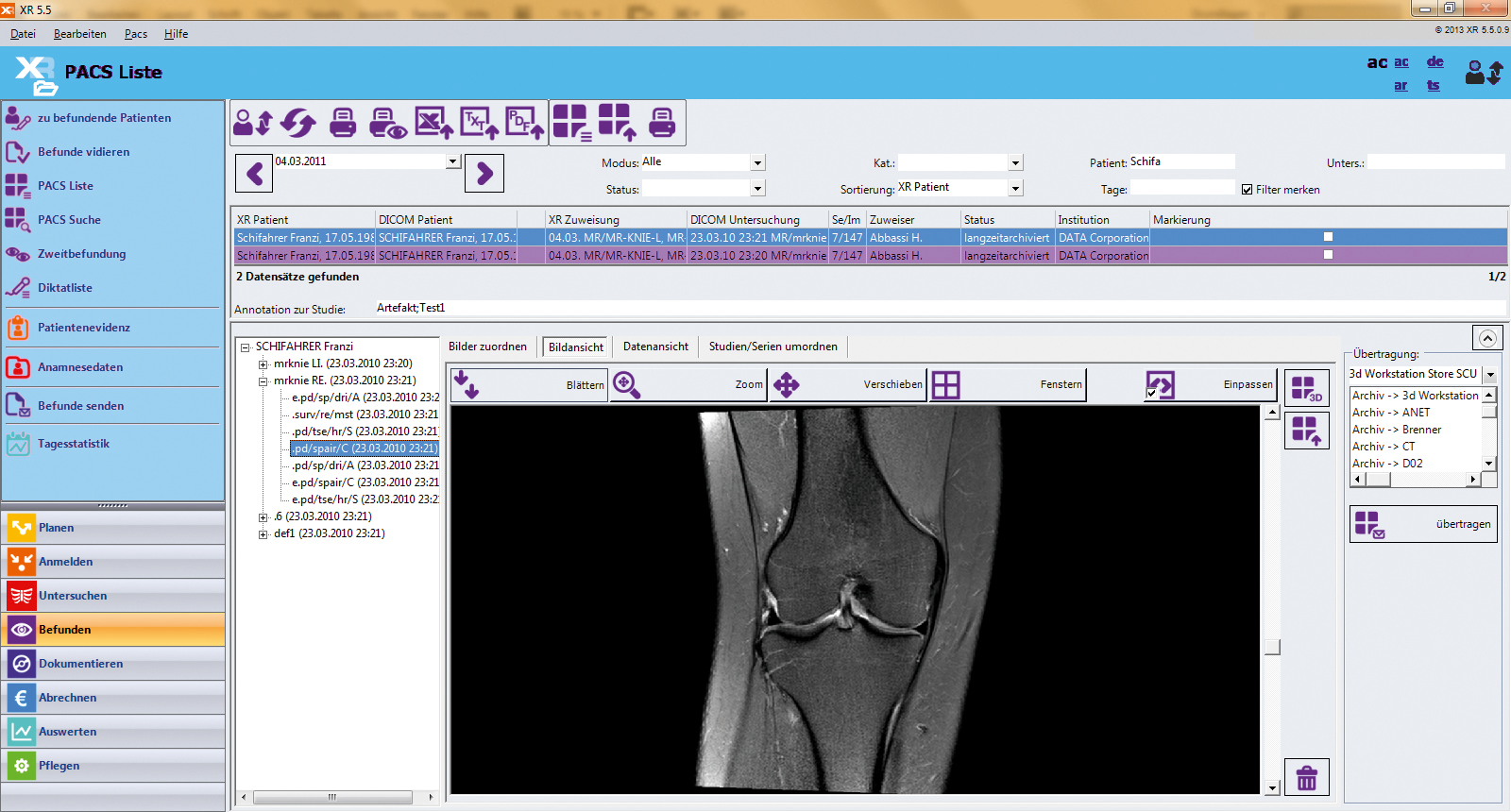The width and height of the screenshot is (1511, 812).
Task: Click the trash can delete icon
Action: coord(1306,777)
